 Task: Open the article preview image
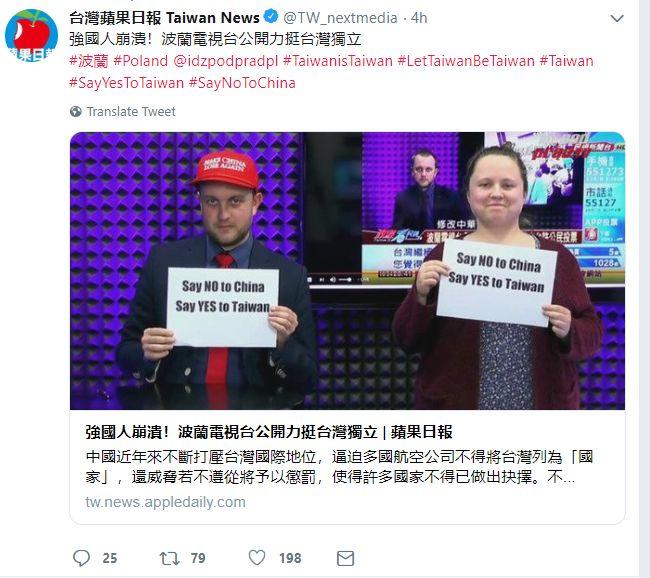(x=347, y=271)
